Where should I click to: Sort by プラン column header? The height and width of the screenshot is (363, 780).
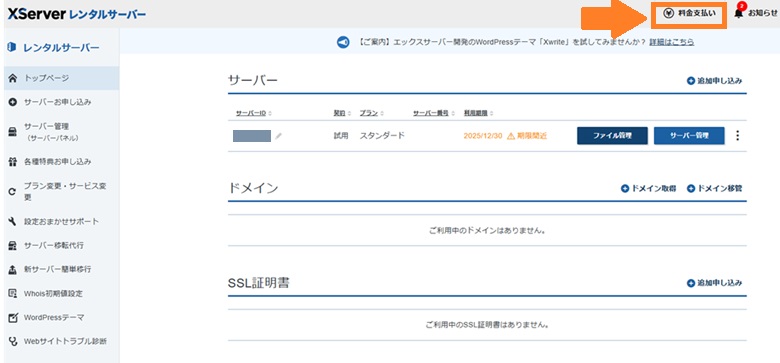tap(372, 113)
